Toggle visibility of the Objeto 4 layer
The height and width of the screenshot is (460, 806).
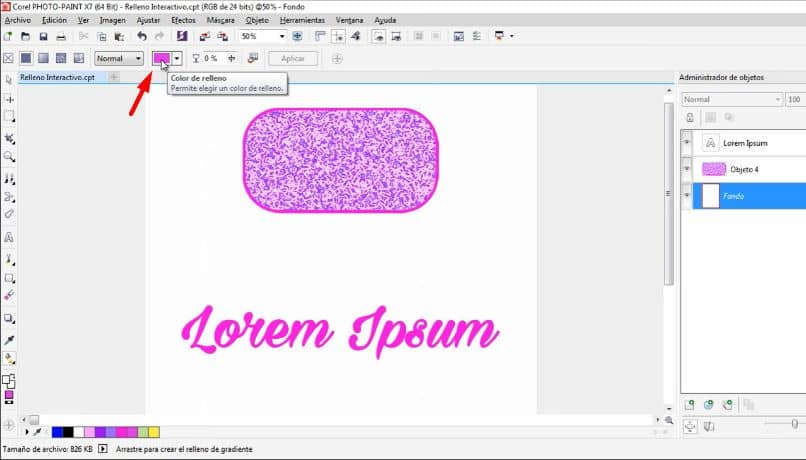pos(687,169)
